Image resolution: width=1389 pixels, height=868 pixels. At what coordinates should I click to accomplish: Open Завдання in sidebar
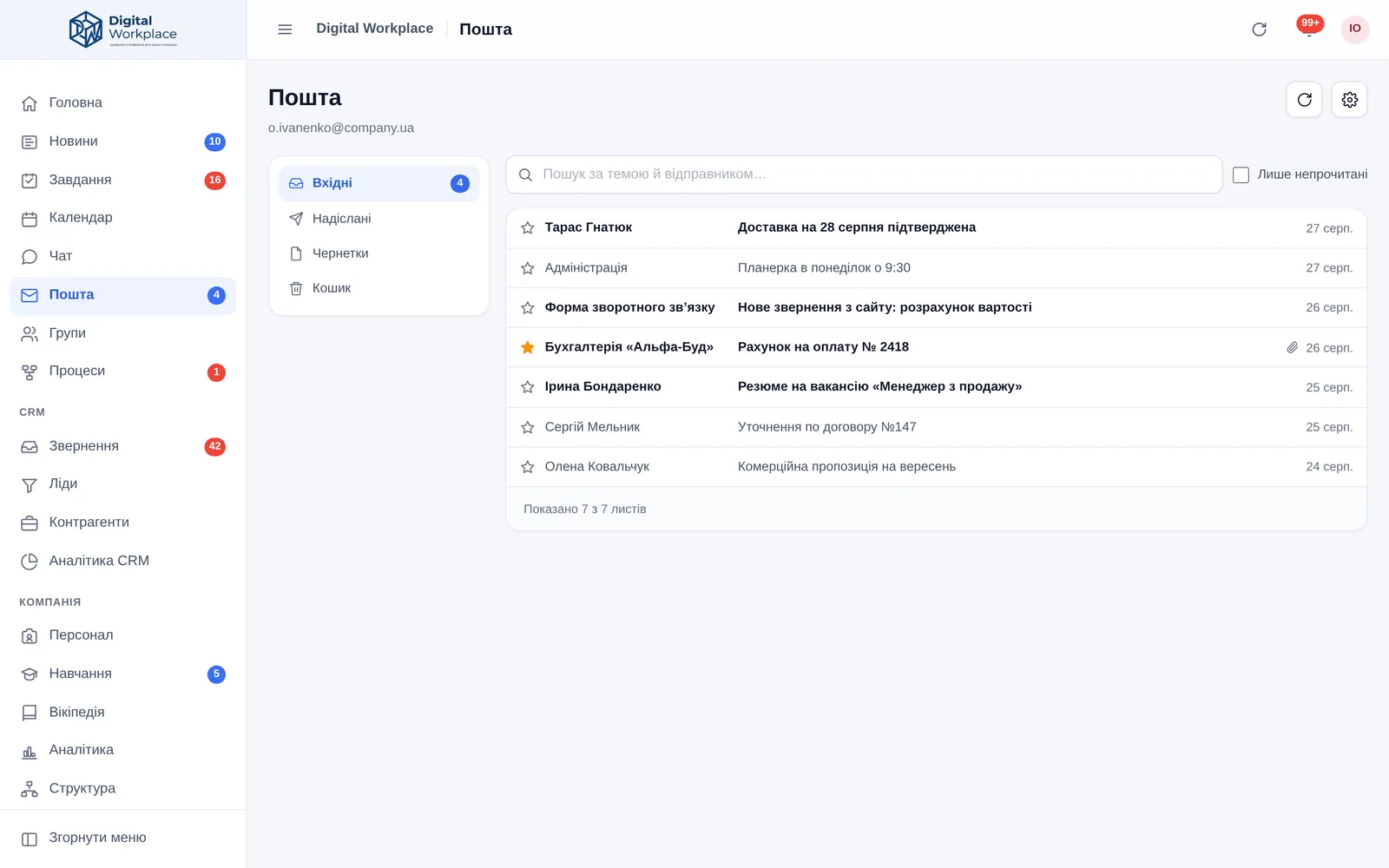(x=122, y=180)
